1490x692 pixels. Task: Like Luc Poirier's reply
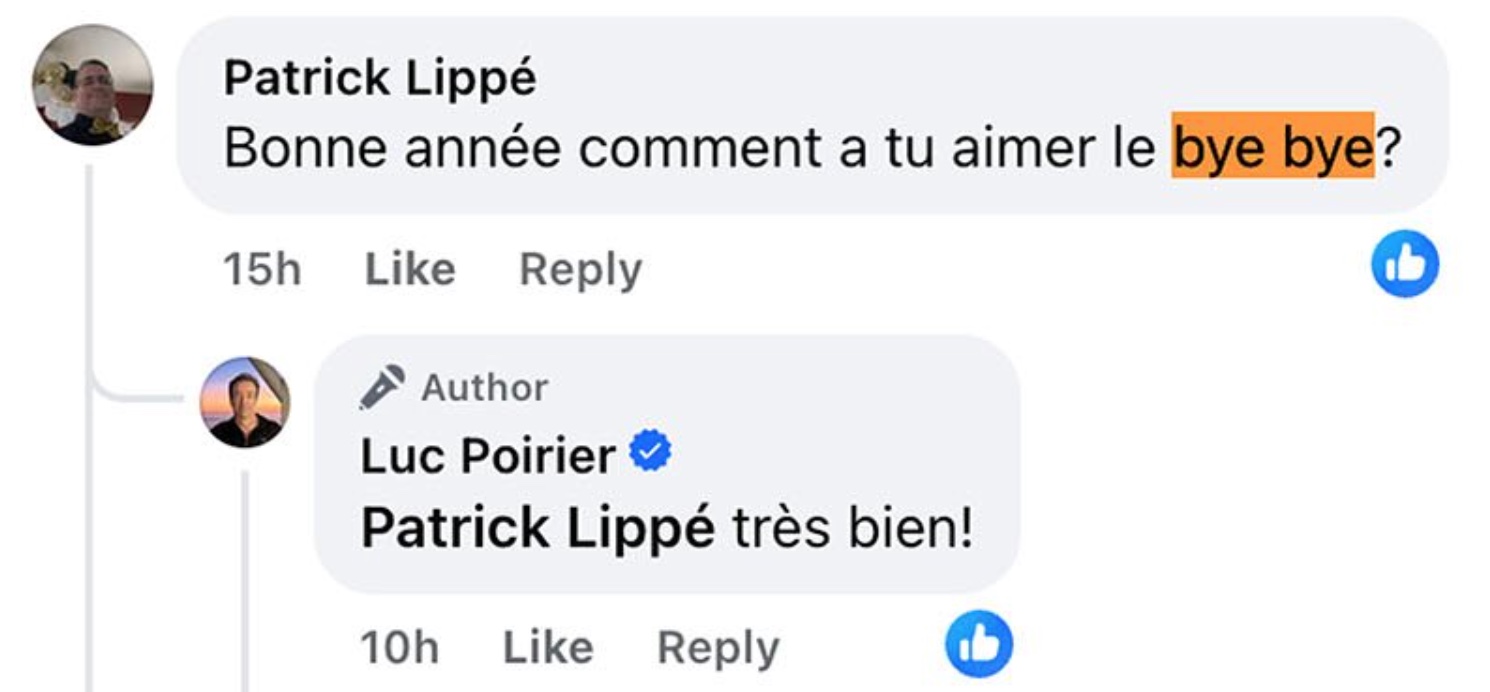point(547,648)
